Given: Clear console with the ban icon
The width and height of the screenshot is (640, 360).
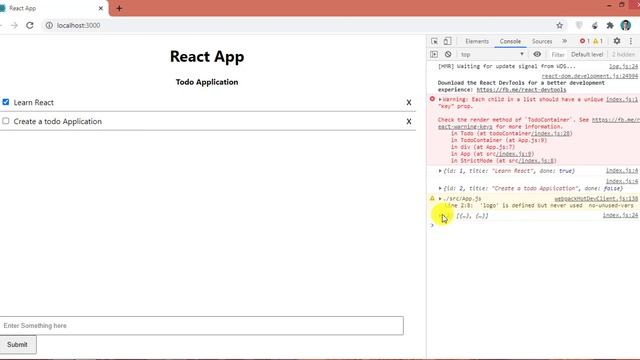Looking at the screenshot, I should pos(448,54).
